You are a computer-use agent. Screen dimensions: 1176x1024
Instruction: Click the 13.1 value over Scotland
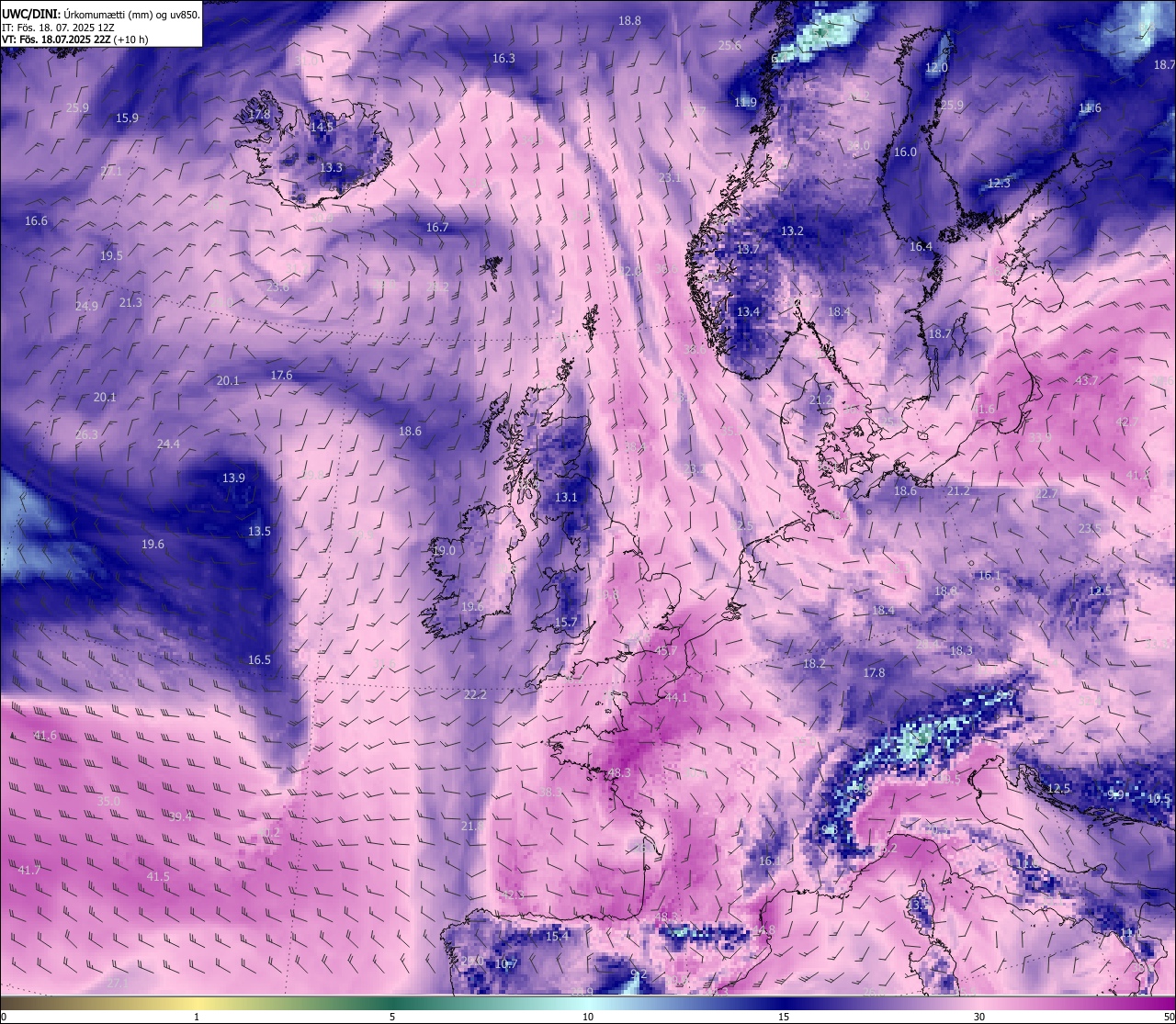(566, 498)
